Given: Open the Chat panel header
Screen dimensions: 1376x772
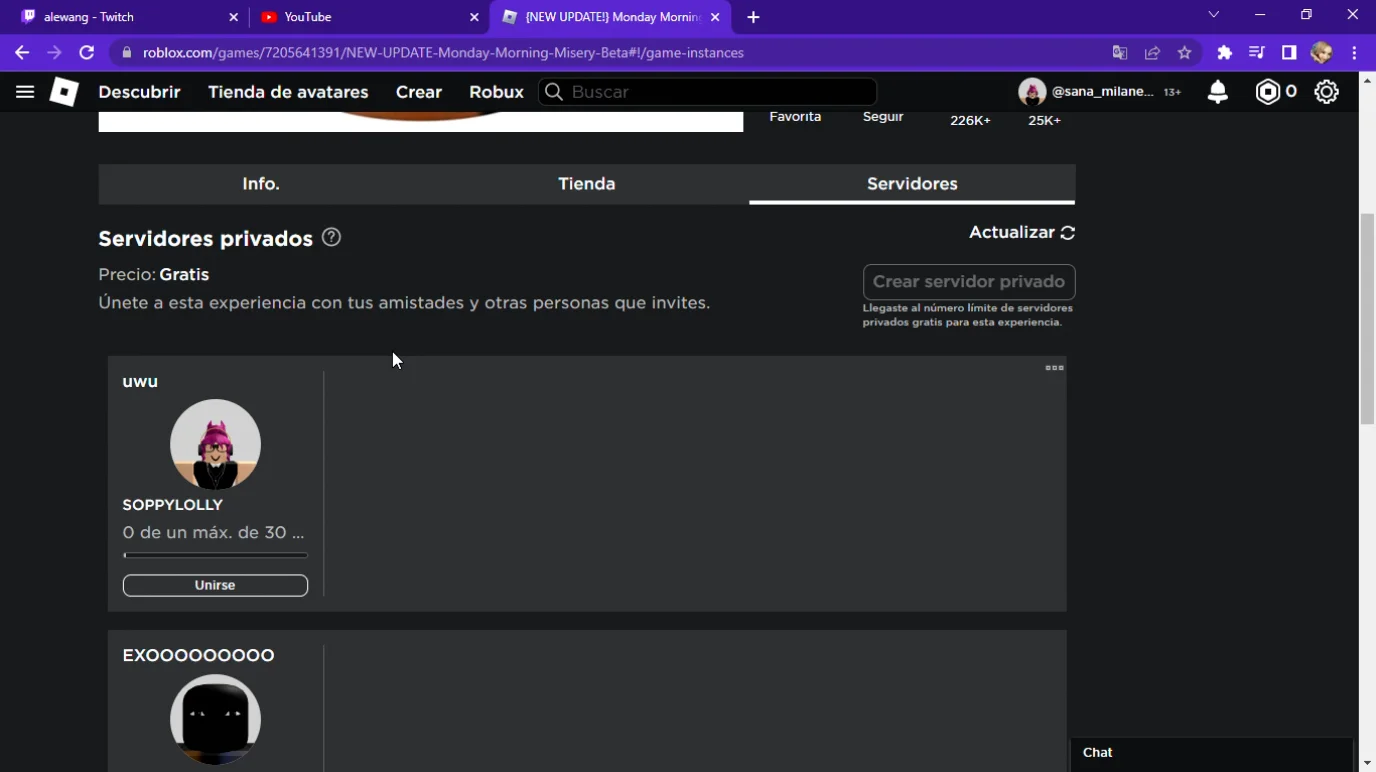Looking at the screenshot, I should pyautogui.click(x=1211, y=753).
